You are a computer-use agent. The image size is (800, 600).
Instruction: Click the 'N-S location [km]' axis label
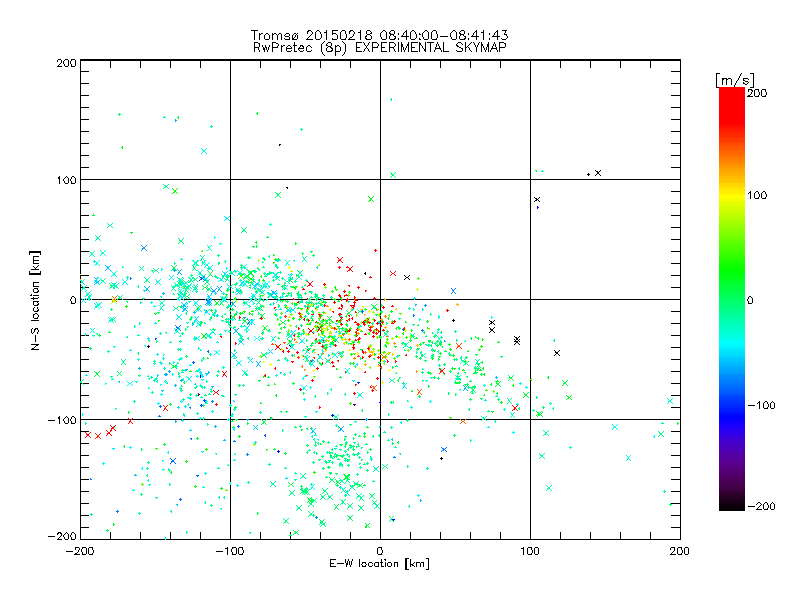(x=35, y=300)
